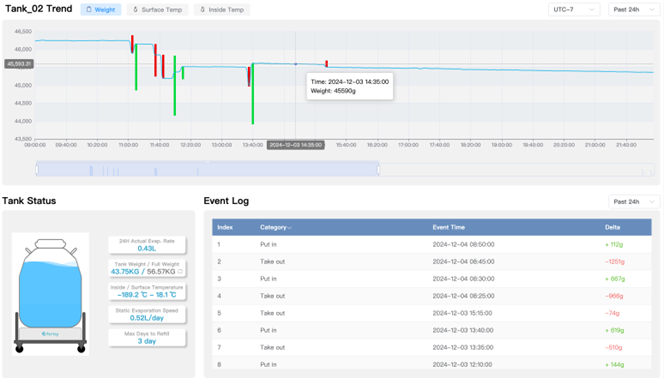Open the UTC-7 timezone dropdown

click(x=574, y=9)
